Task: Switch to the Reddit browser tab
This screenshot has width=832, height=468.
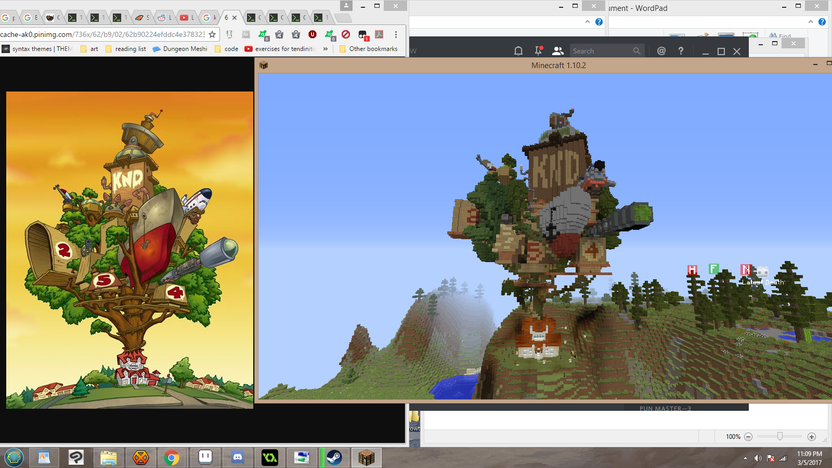Action: [164, 17]
